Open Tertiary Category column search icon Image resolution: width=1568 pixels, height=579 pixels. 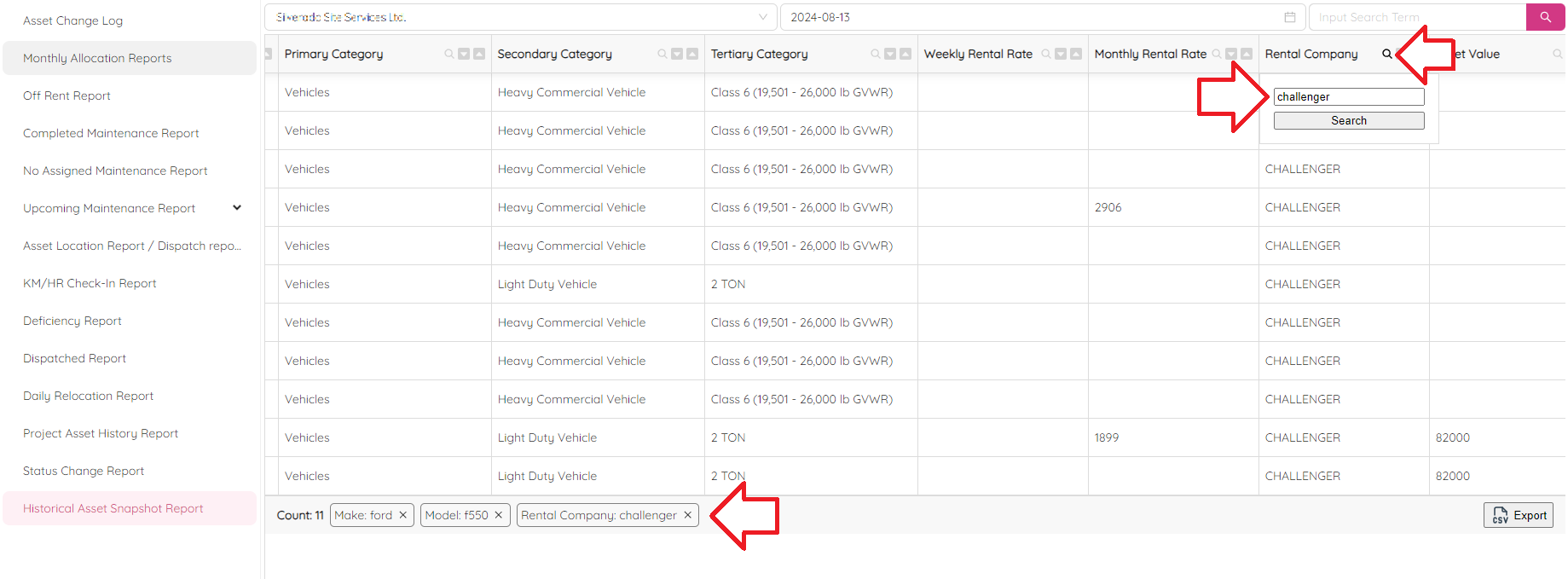coord(876,54)
